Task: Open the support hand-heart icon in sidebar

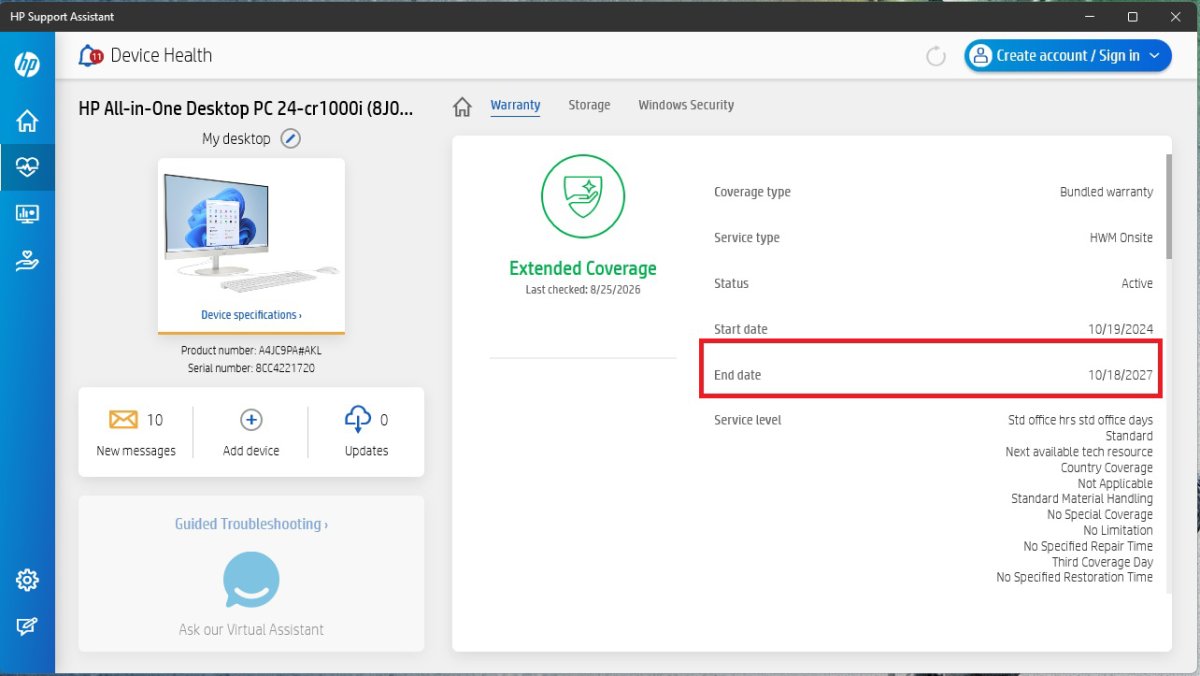Action: 27,261
